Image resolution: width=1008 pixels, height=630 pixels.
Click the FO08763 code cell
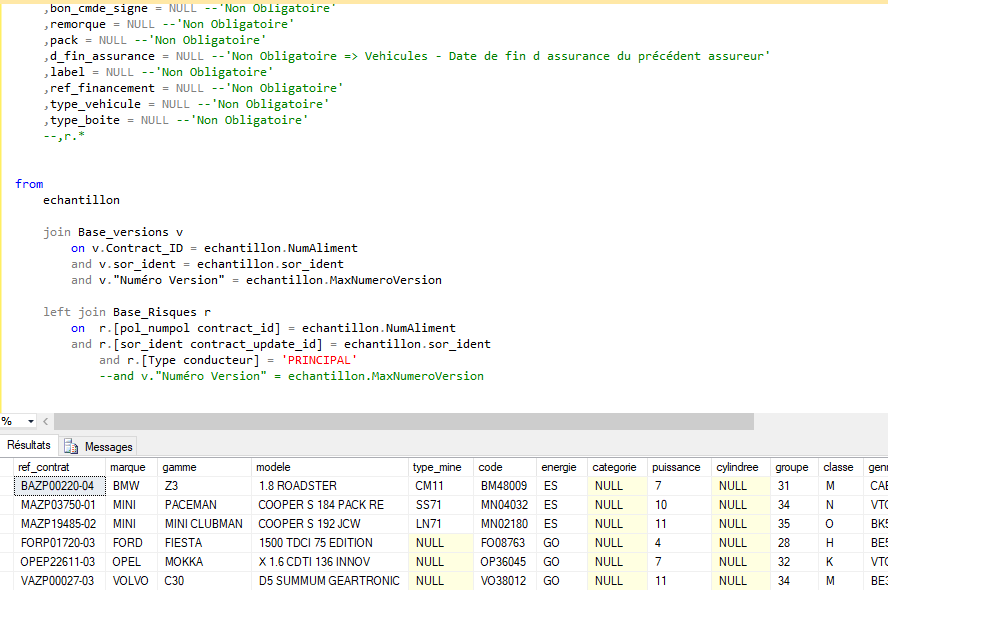(x=505, y=543)
